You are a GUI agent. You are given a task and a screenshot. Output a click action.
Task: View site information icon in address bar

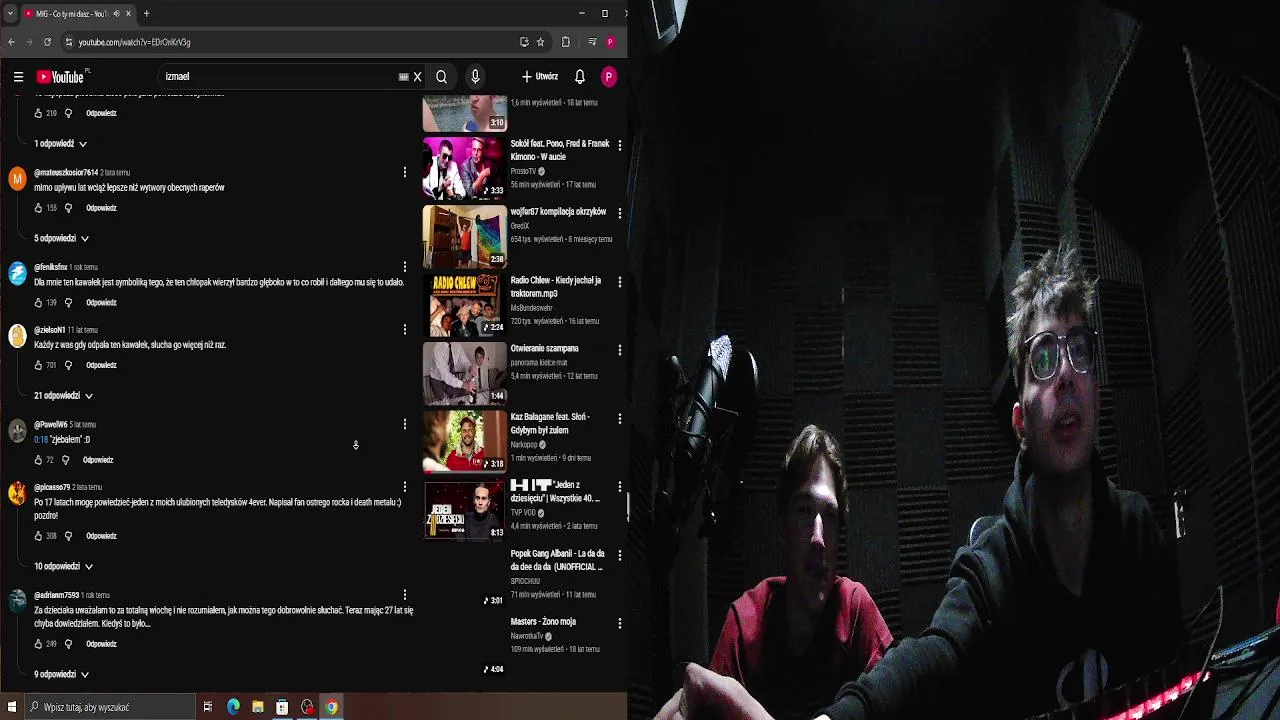click(68, 42)
